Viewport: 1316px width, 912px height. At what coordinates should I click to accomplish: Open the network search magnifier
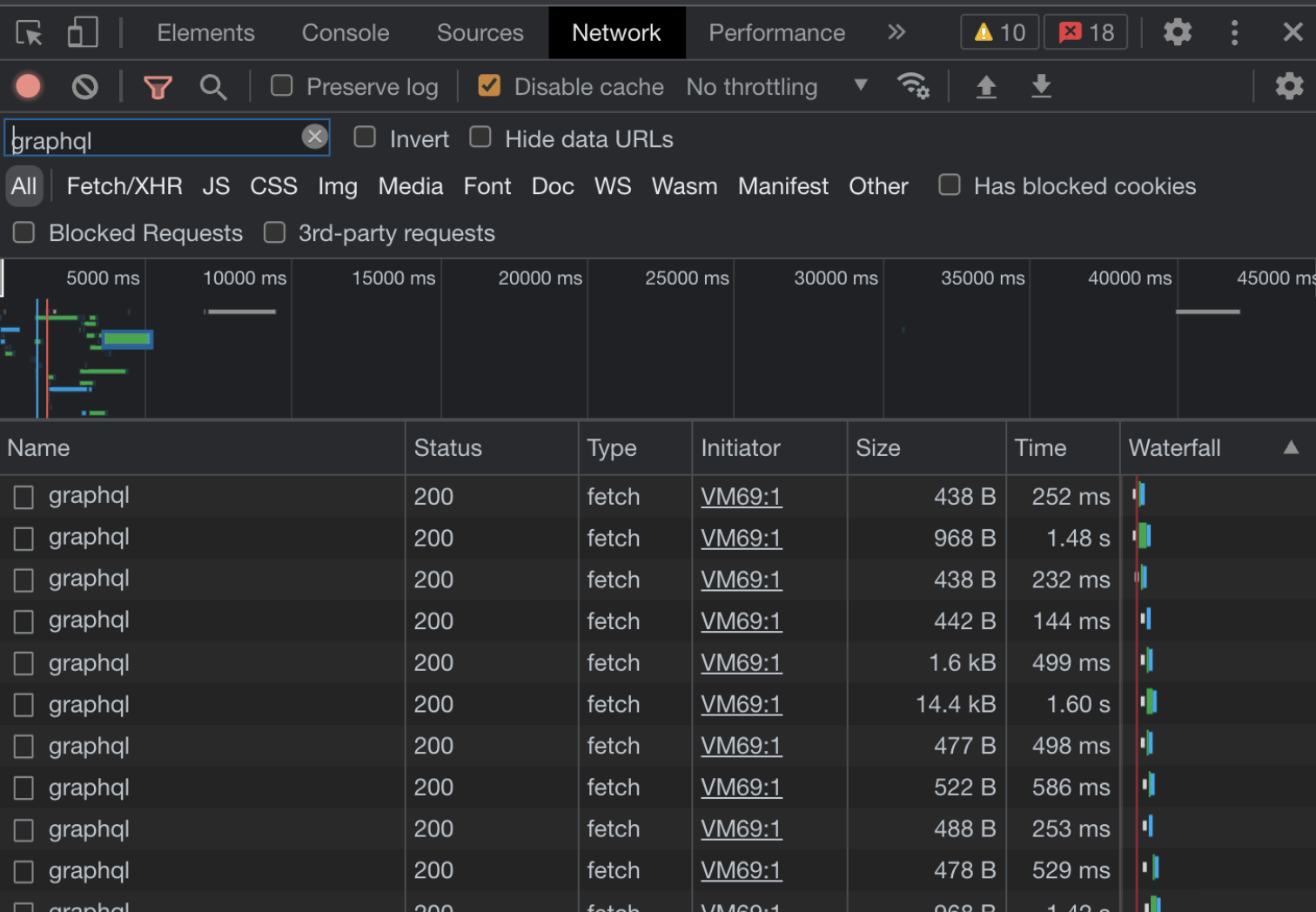click(212, 87)
